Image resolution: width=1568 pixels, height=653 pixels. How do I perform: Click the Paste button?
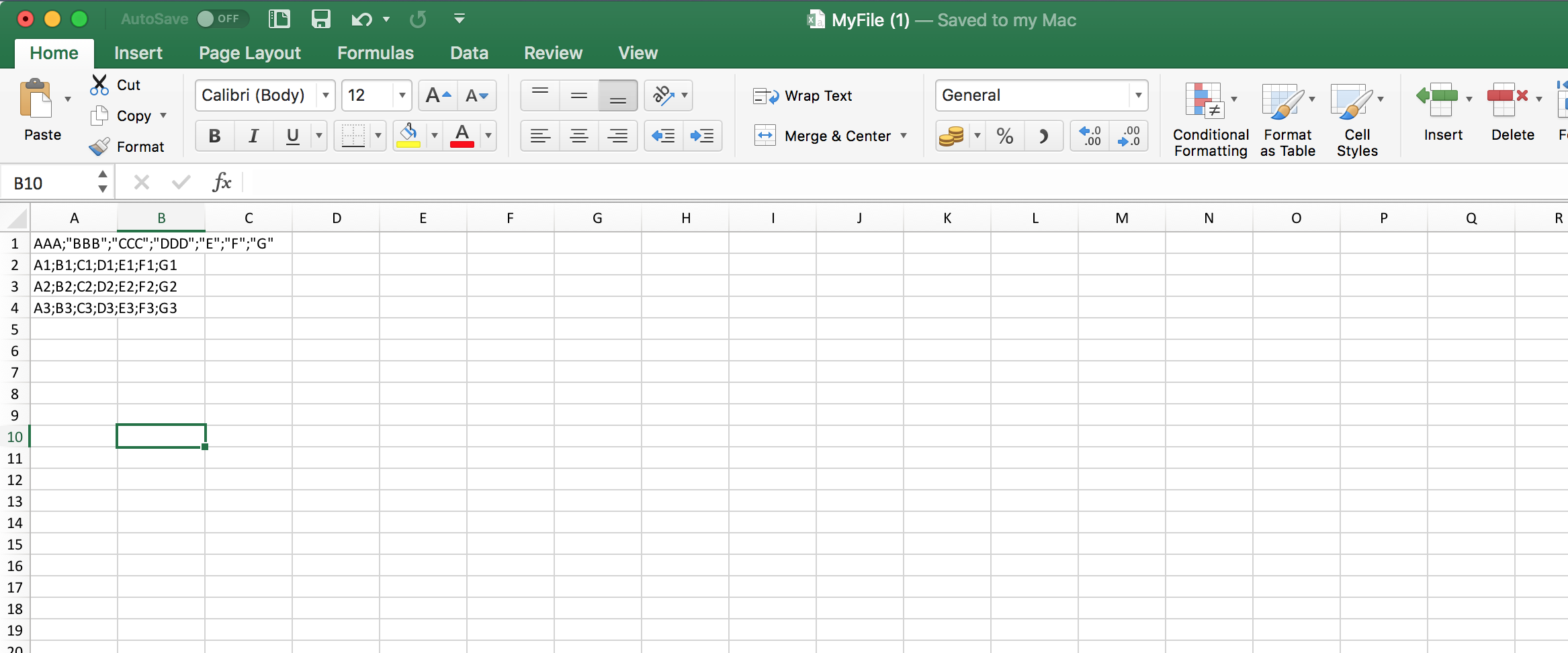coord(42,111)
